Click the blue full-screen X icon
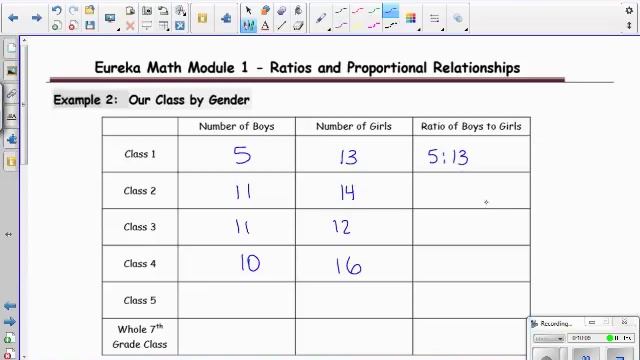The image size is (640, 360). pos(180,26)
